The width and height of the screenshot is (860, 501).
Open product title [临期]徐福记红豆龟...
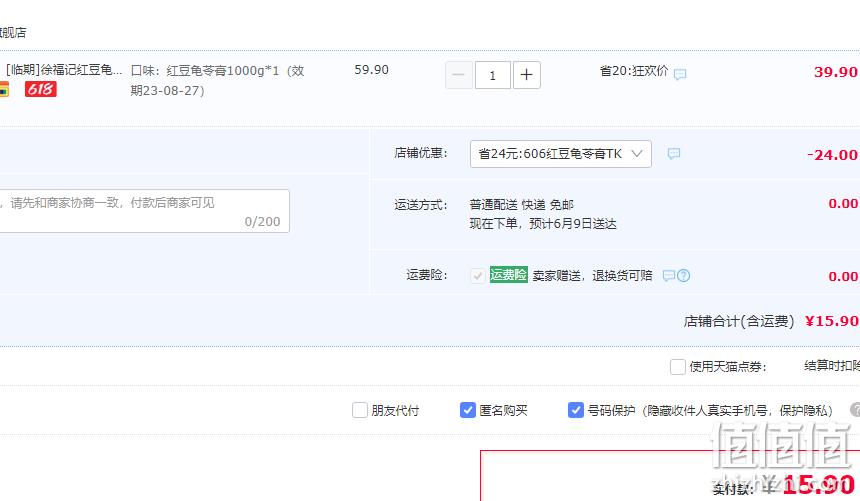64,70
